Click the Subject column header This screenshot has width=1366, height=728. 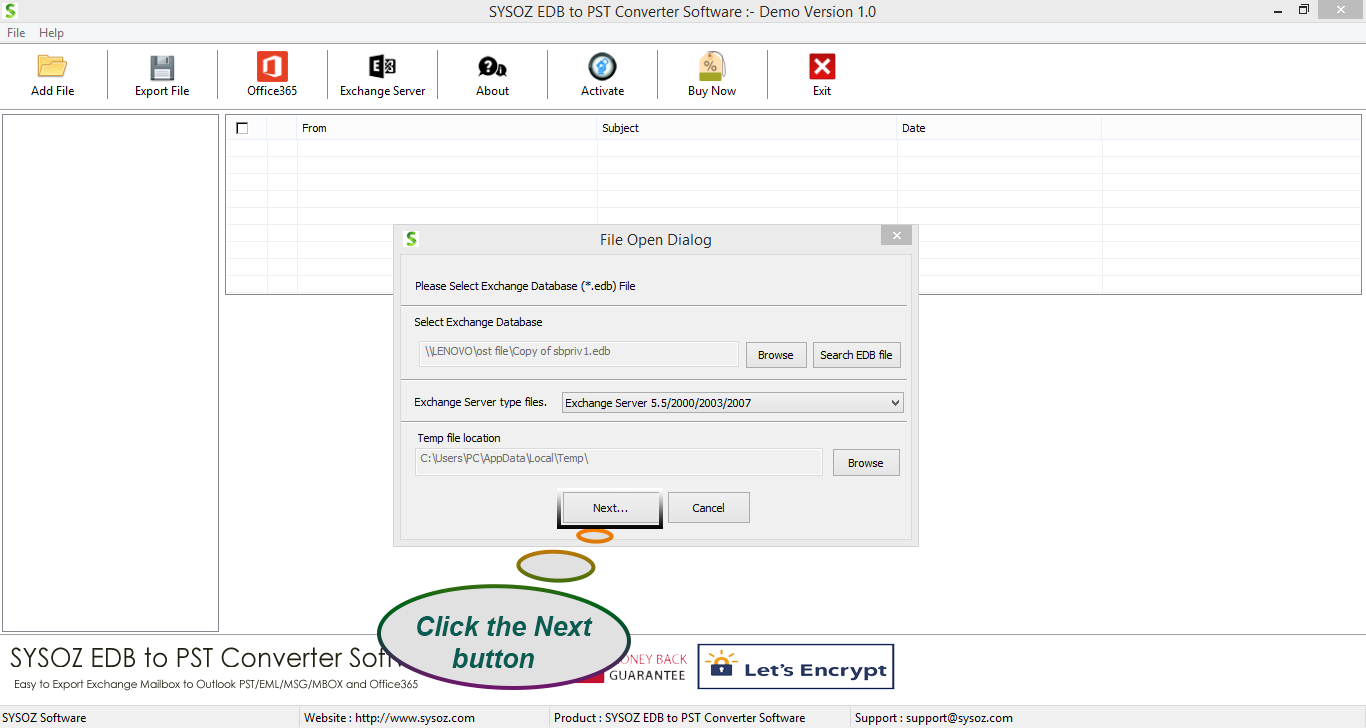tap(747, 128)
